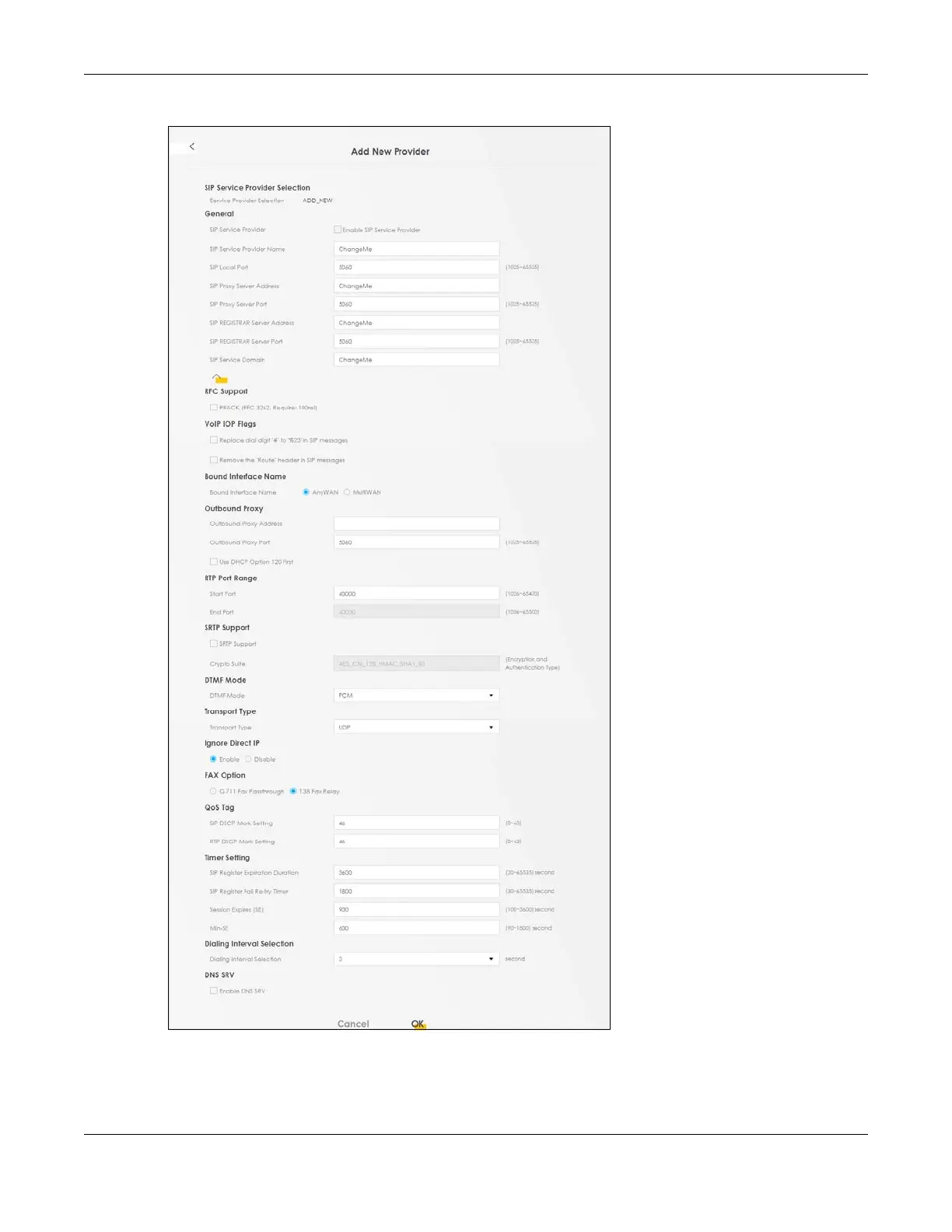Tick Use DHCP Option 120 First
This screenshot has height=1232, width=952.
tap(213, 562)
